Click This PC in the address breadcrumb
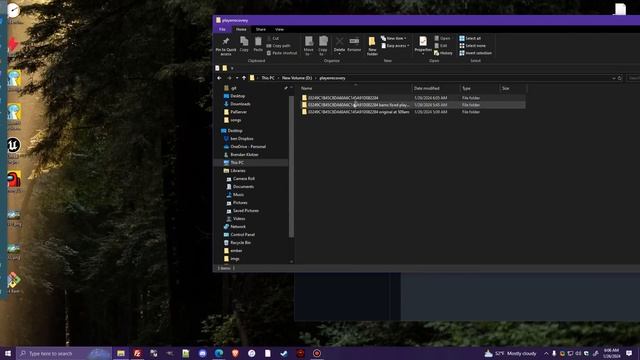The height and width of the screenshot is (360, 640). pyautogui.click(x=268, y=78)
